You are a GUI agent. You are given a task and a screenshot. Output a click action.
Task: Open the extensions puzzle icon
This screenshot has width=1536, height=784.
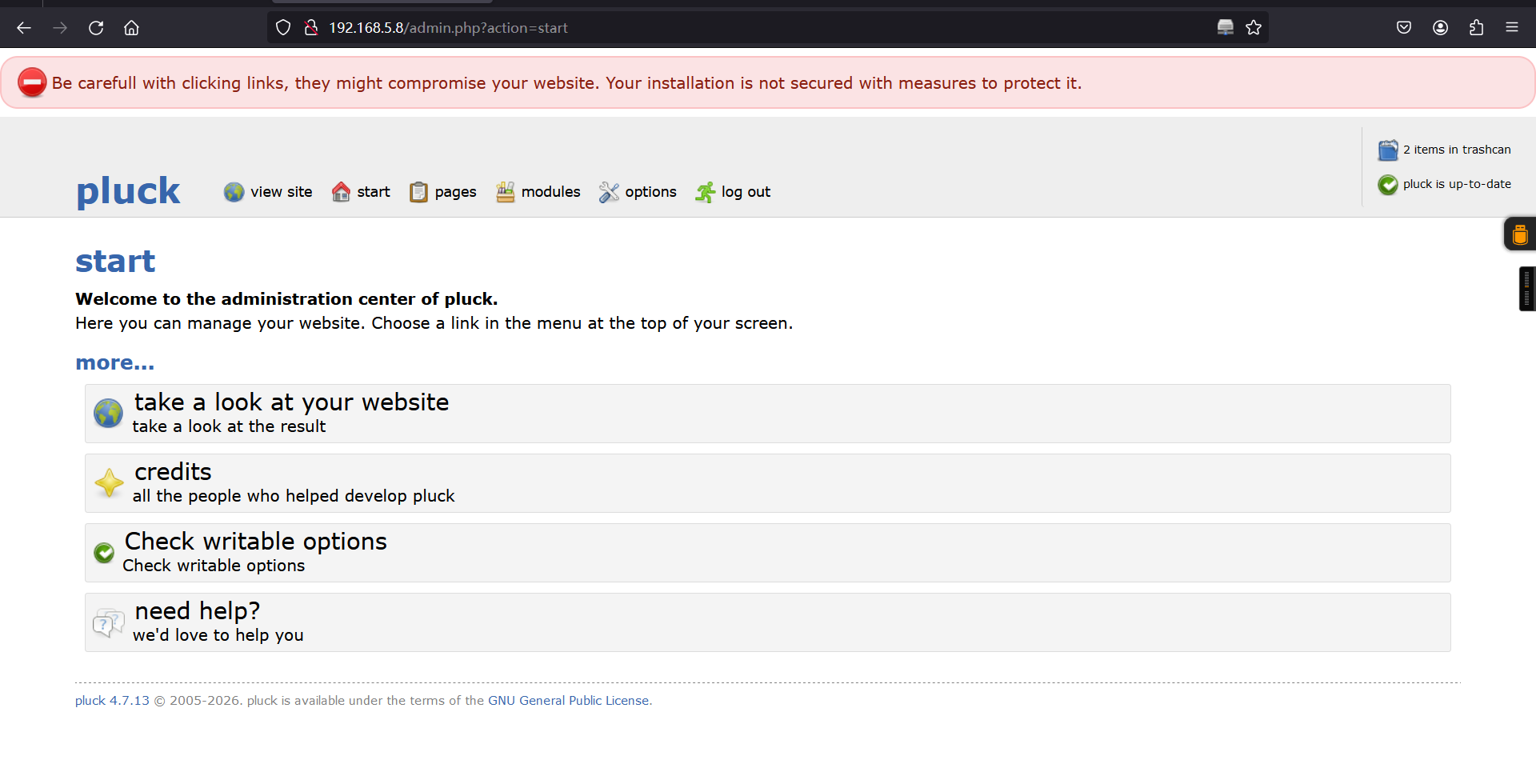coord(1476,28)
